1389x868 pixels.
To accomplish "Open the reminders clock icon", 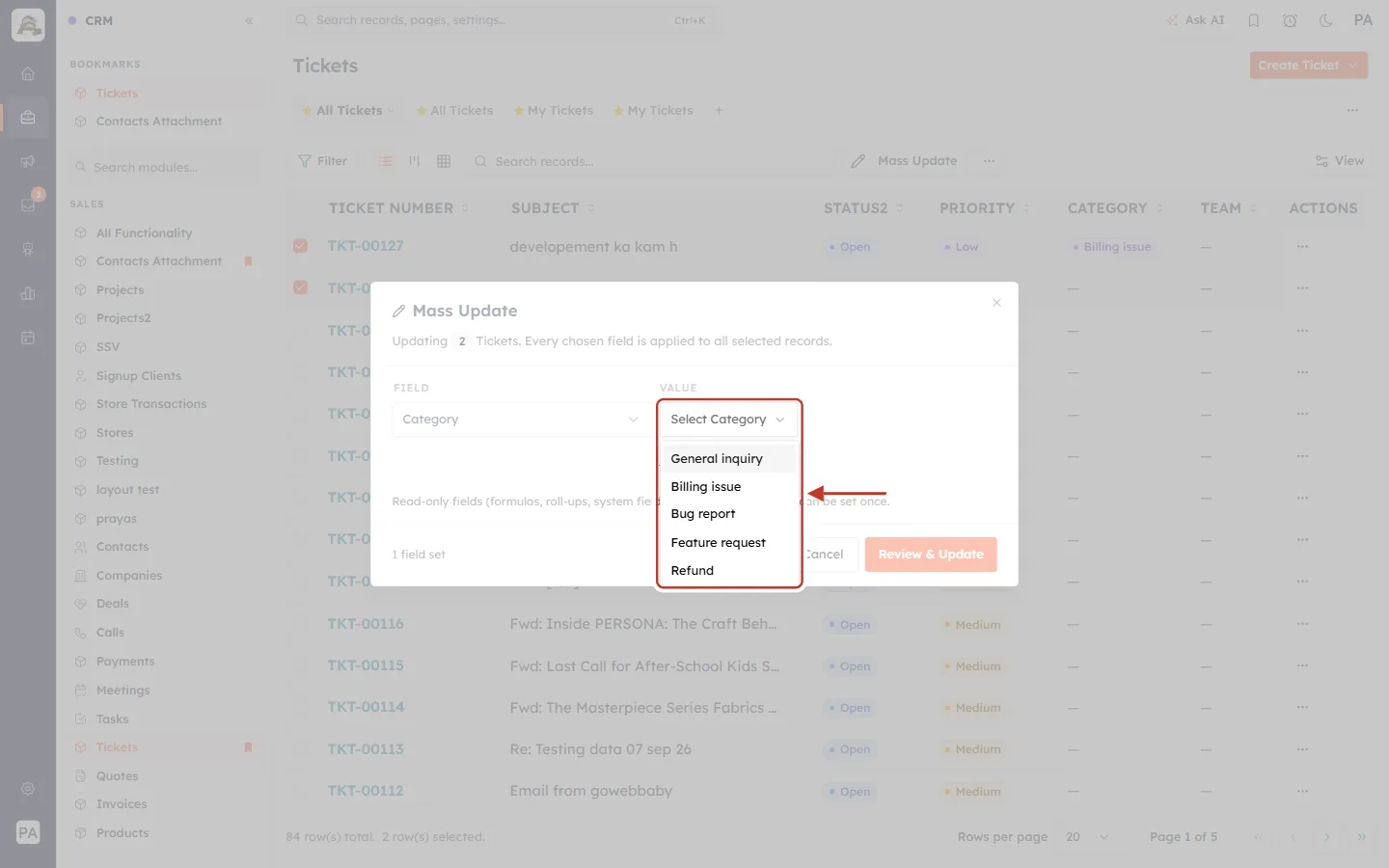I will [x=1290, y=20].
